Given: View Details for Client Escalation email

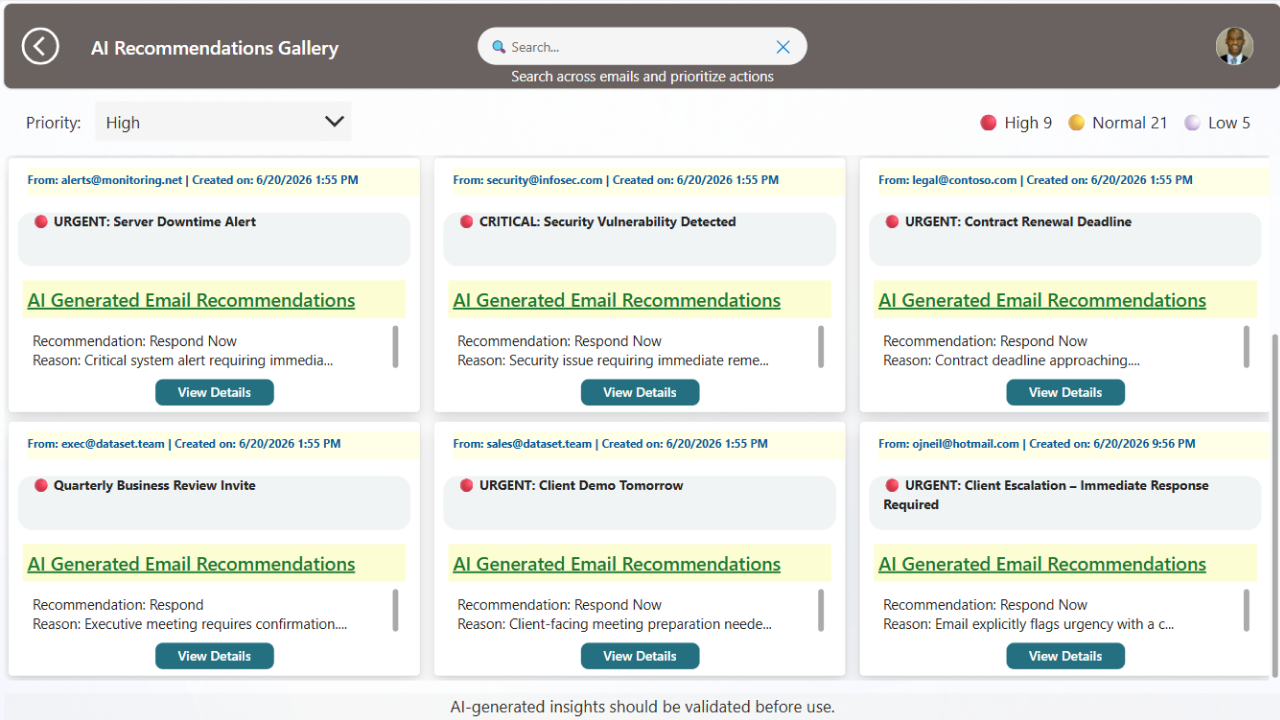Looking at the screenshot, I should [x=1065, y=657].
